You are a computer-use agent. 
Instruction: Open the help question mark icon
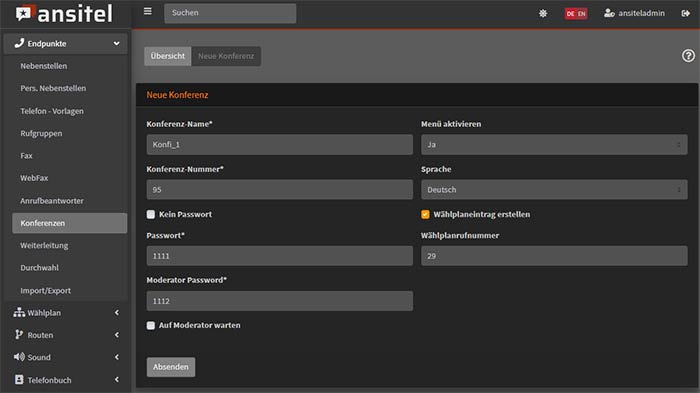point(688,56)
